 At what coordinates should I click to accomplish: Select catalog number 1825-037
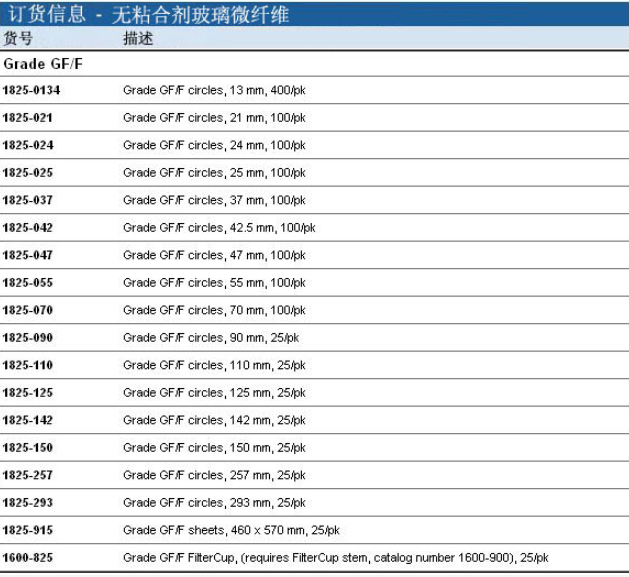pos(28,200)
